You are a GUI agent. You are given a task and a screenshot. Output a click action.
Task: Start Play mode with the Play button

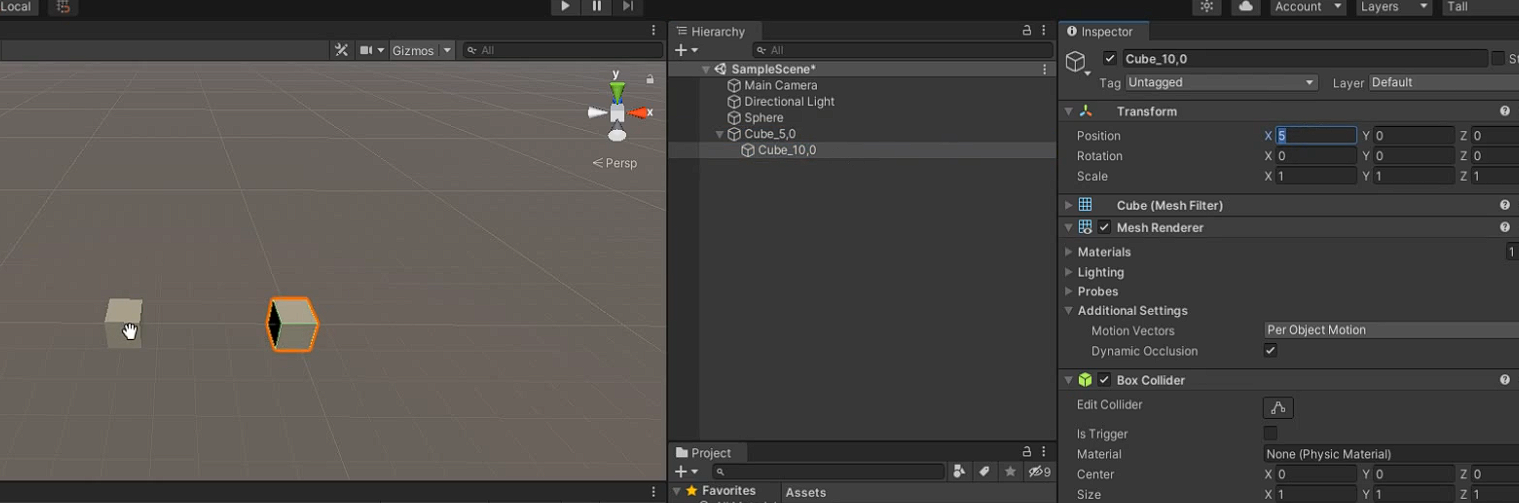tap(565, 7)
